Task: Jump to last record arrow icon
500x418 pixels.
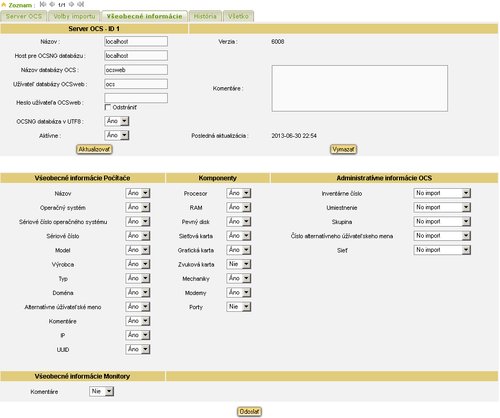Action: (81, 5)
